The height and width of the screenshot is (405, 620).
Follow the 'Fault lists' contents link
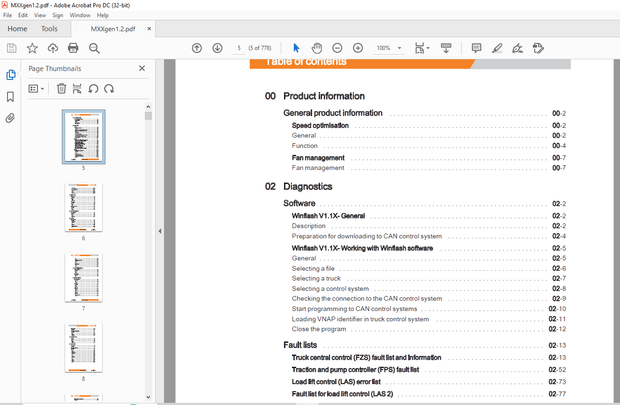coord(301,345)
